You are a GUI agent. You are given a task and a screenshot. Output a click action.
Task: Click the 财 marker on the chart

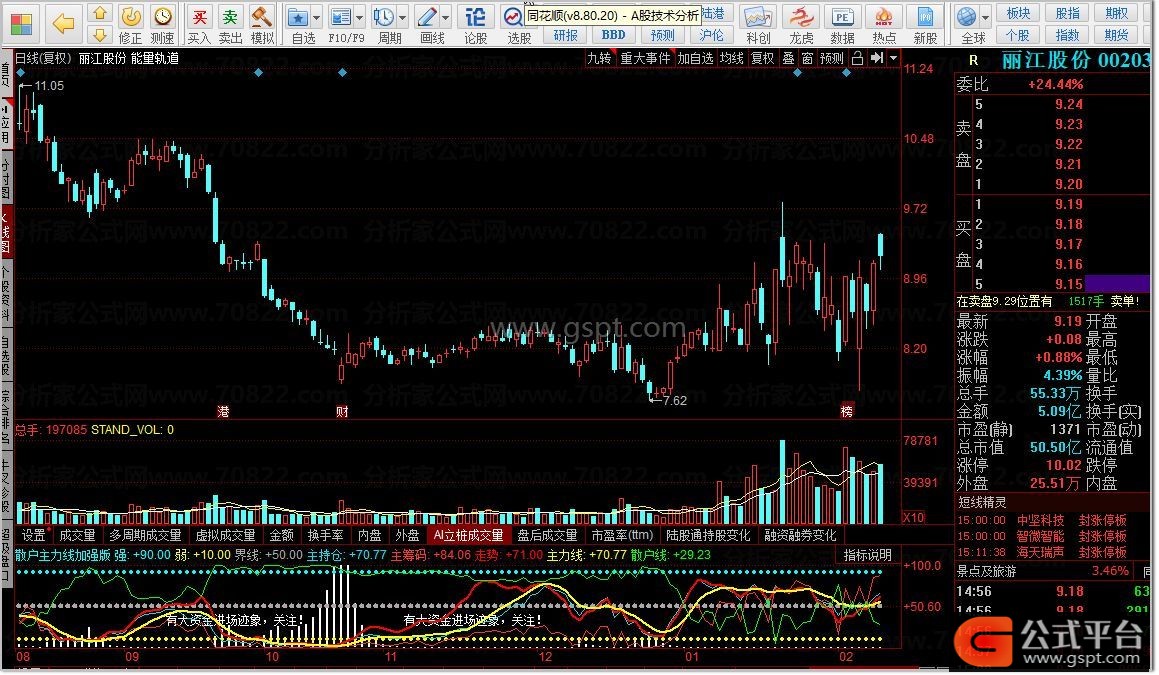click(x=341, y=411)
